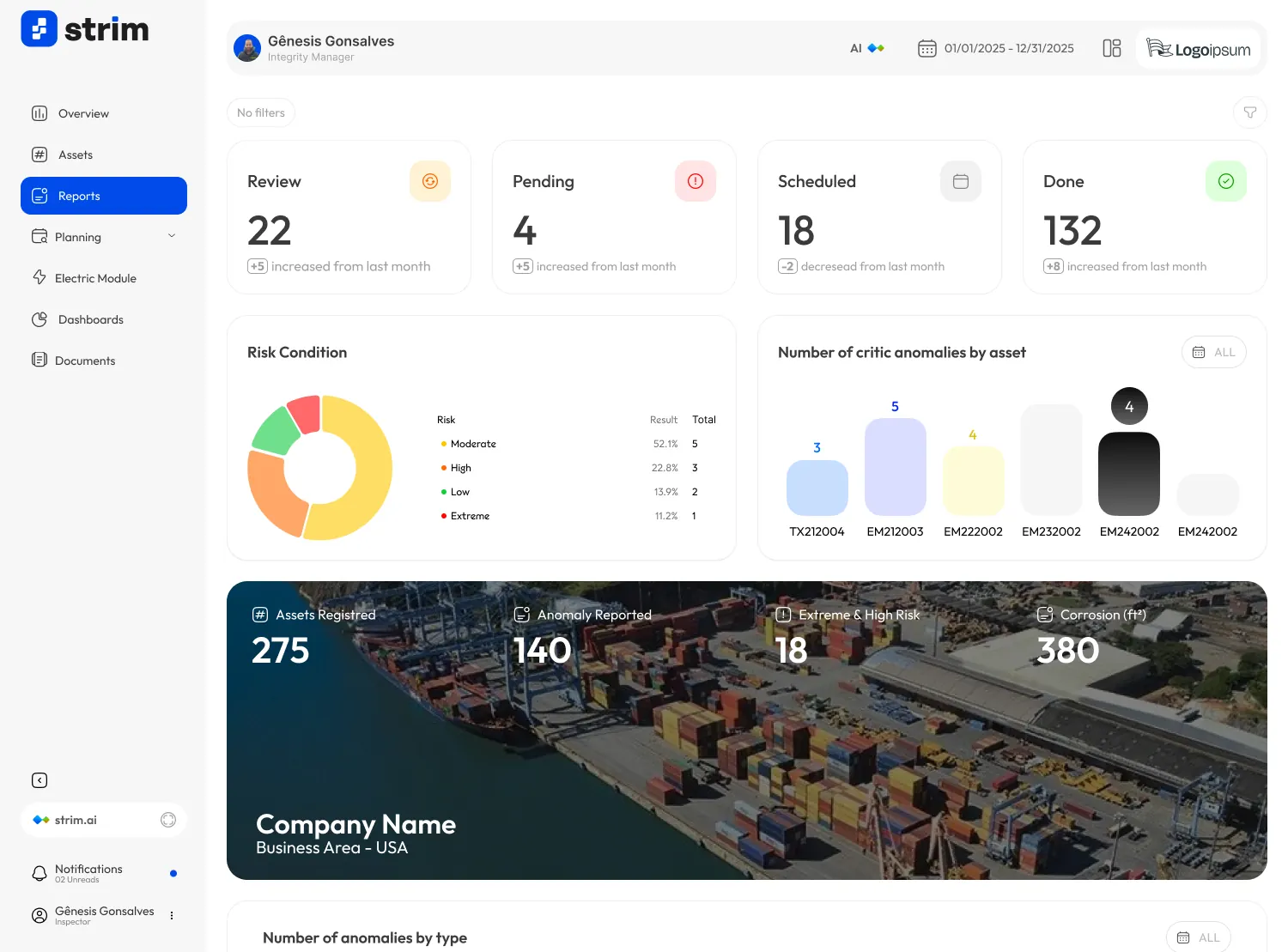The height and width of the screenshot is (952, 1288).
Task: Open the layout grid icon in header
Action: point(1112,48)
